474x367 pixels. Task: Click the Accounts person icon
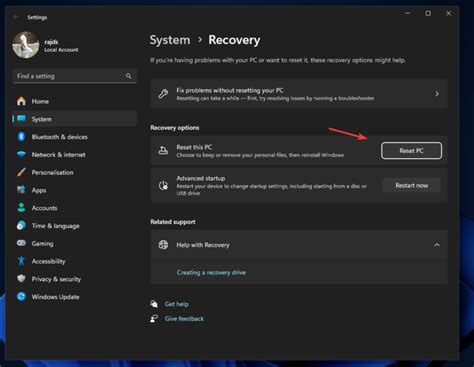click(21, 208)
